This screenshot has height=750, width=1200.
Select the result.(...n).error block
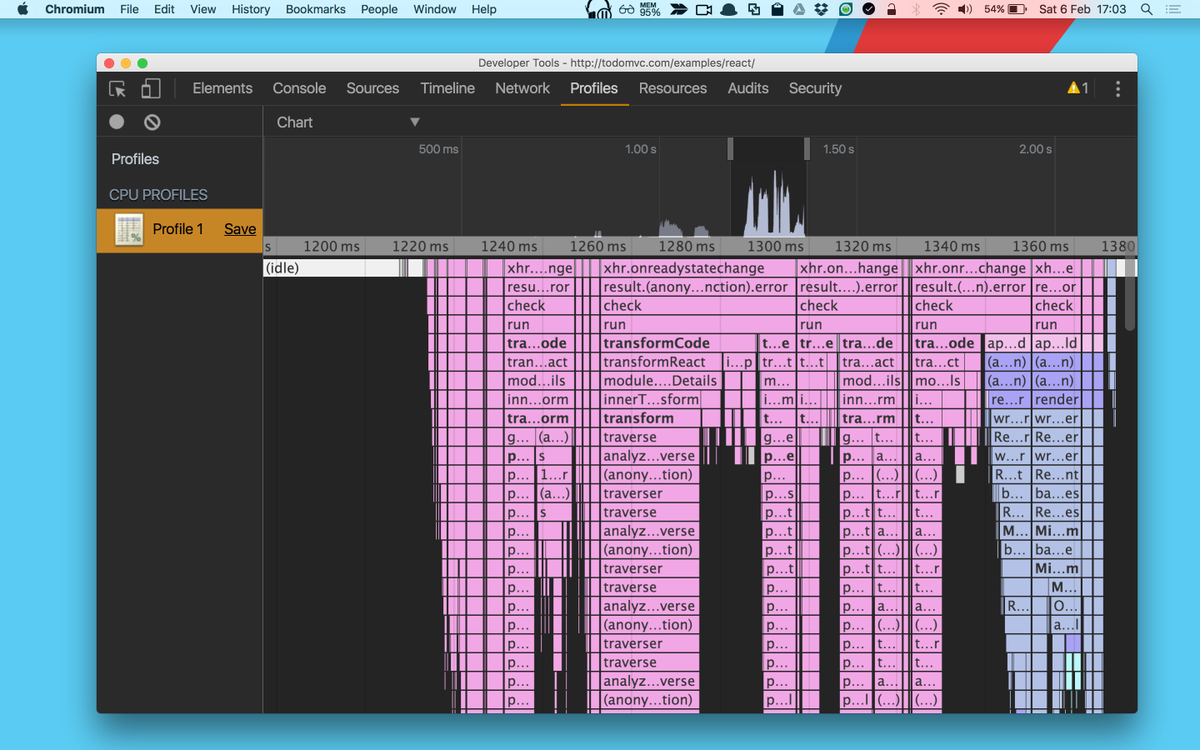point(970,287)
